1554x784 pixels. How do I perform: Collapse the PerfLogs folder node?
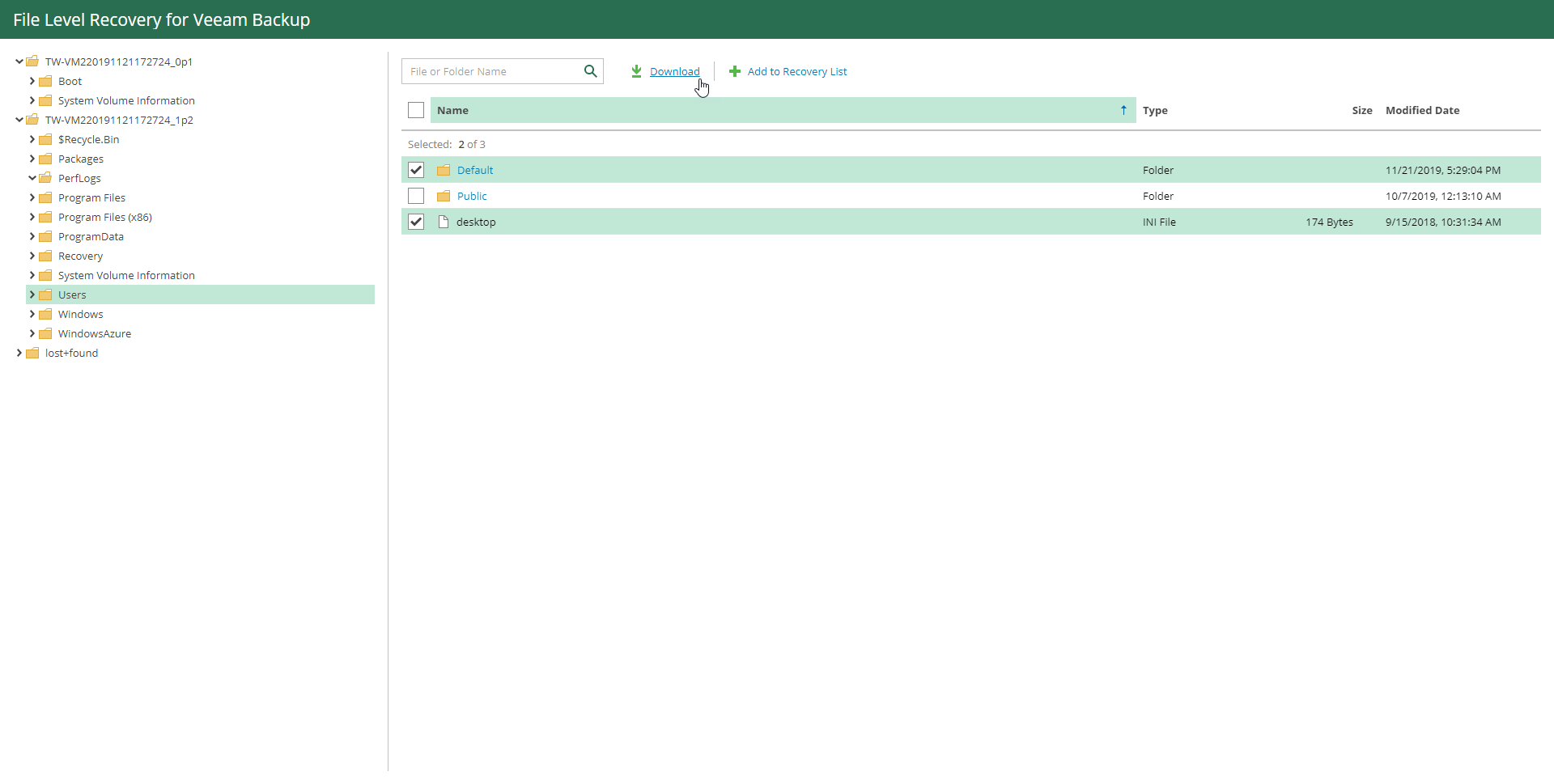[32, 178]
